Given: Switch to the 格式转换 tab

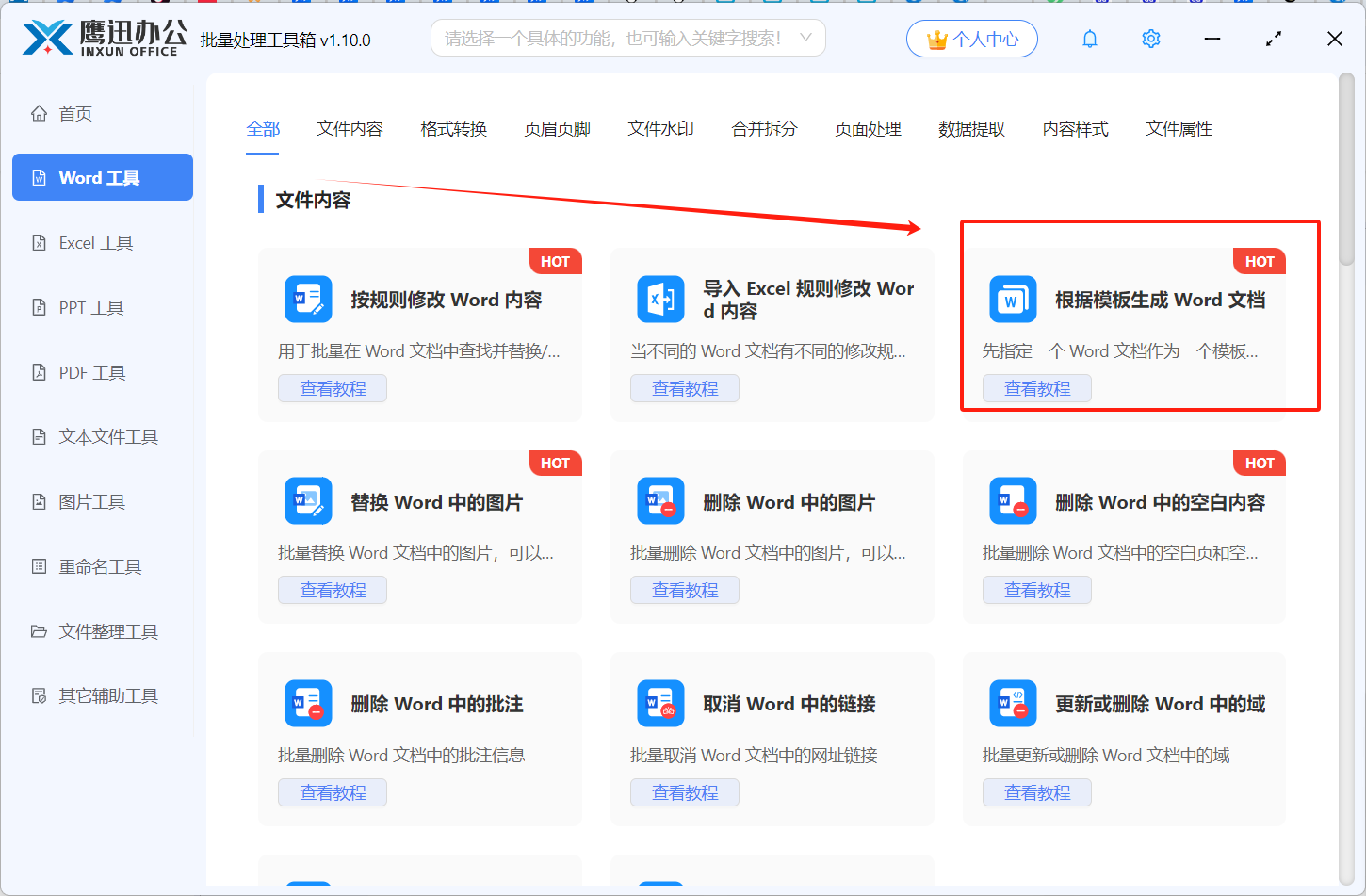Looking at the screenshot, I should click(x=453, y=129).
